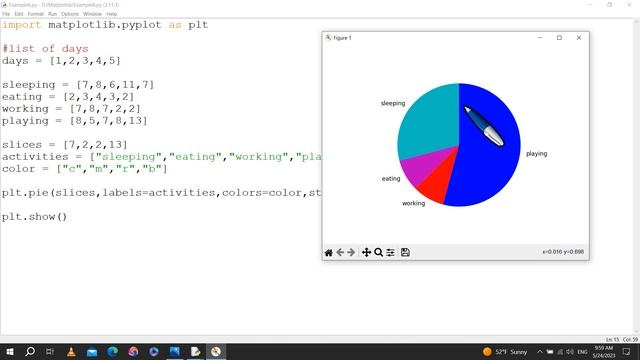Minimize the Figure 1 window
Image resolution: width=640 pixels, height=360 pixels.
tap(540, 38)
